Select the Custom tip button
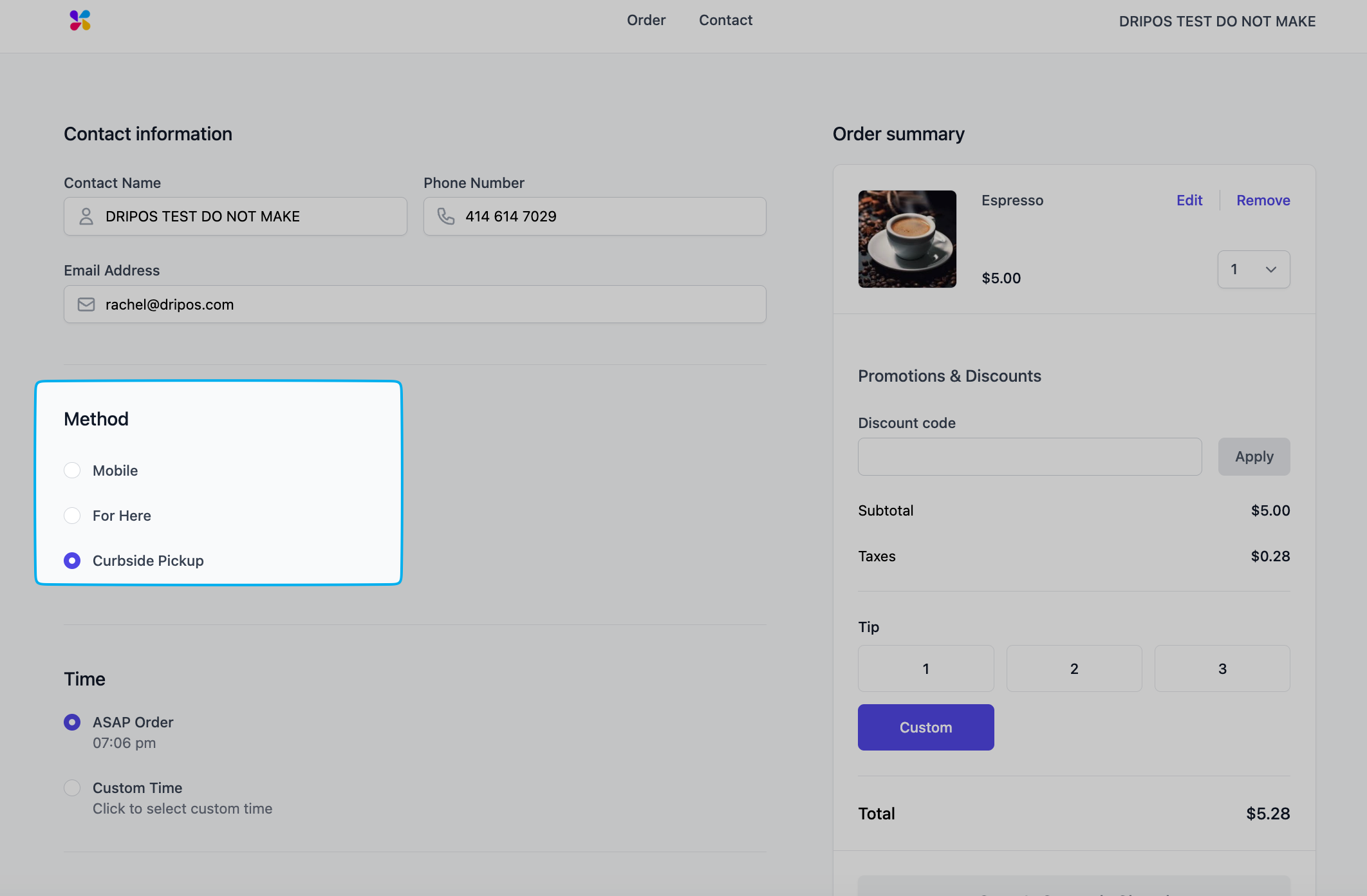The width and height of the screenshot is (1367, 896). point(925,727)
